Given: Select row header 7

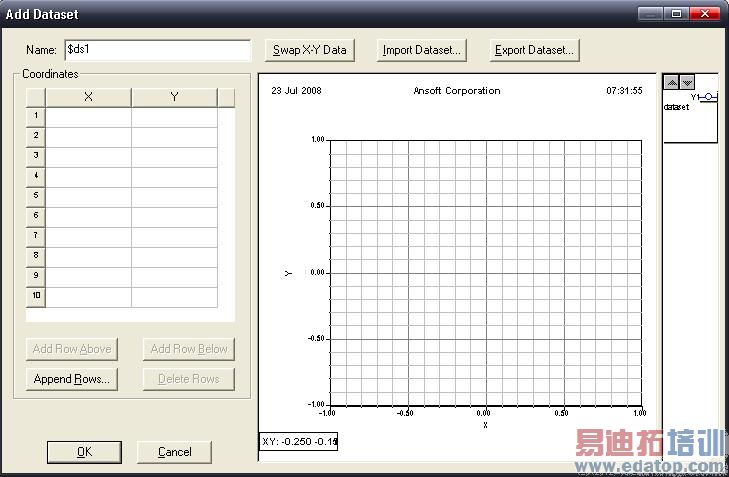Looking at the screenshot, I should pos(36,237).
